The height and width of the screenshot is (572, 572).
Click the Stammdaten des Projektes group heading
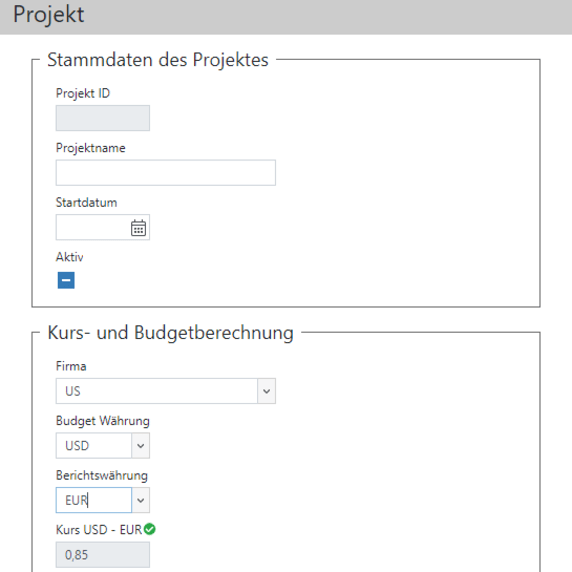point(158,60)
